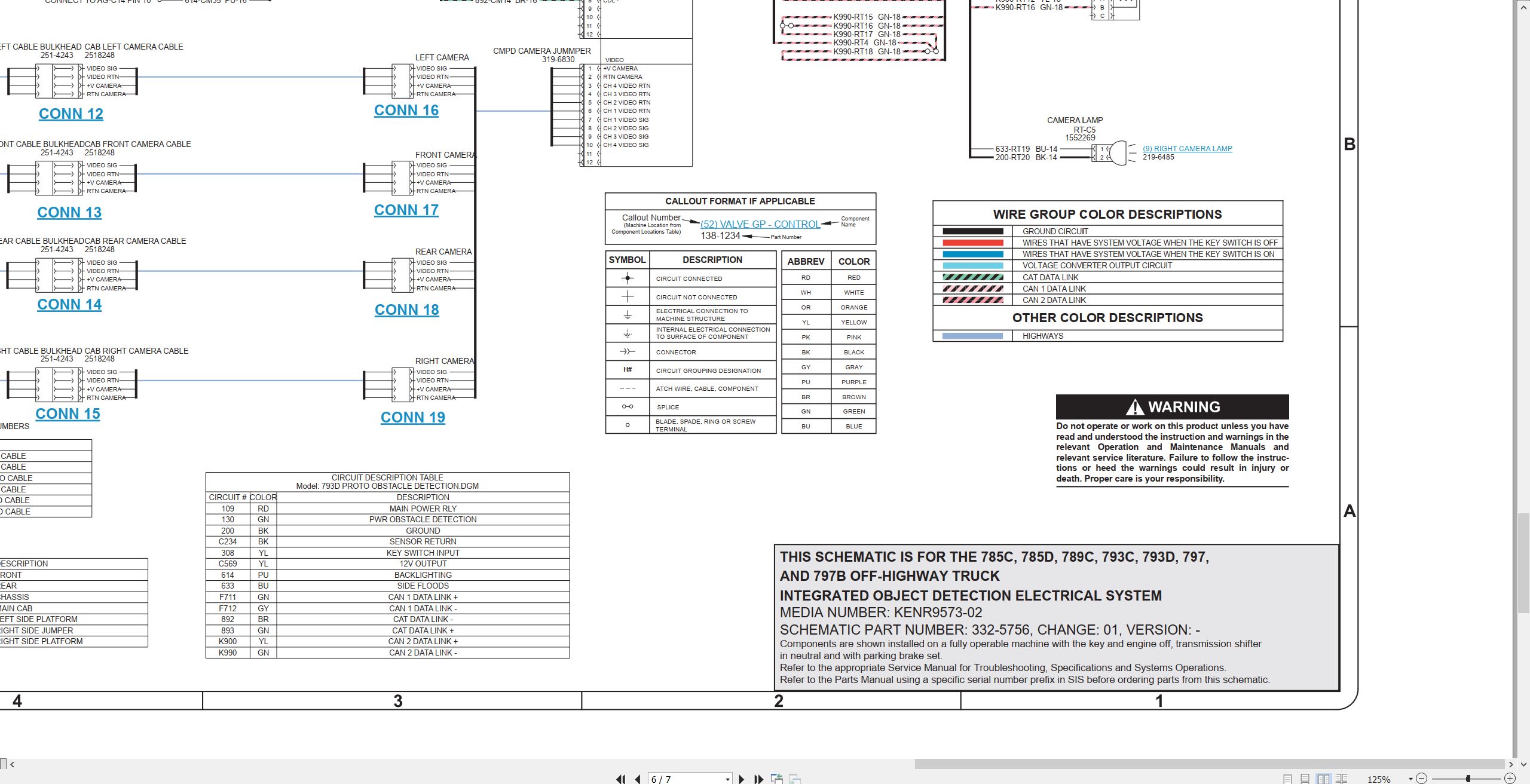This screenshot has width=1530, height=784.
Task: Click the zoom out minus button
Action: (x=1422, y=778)
